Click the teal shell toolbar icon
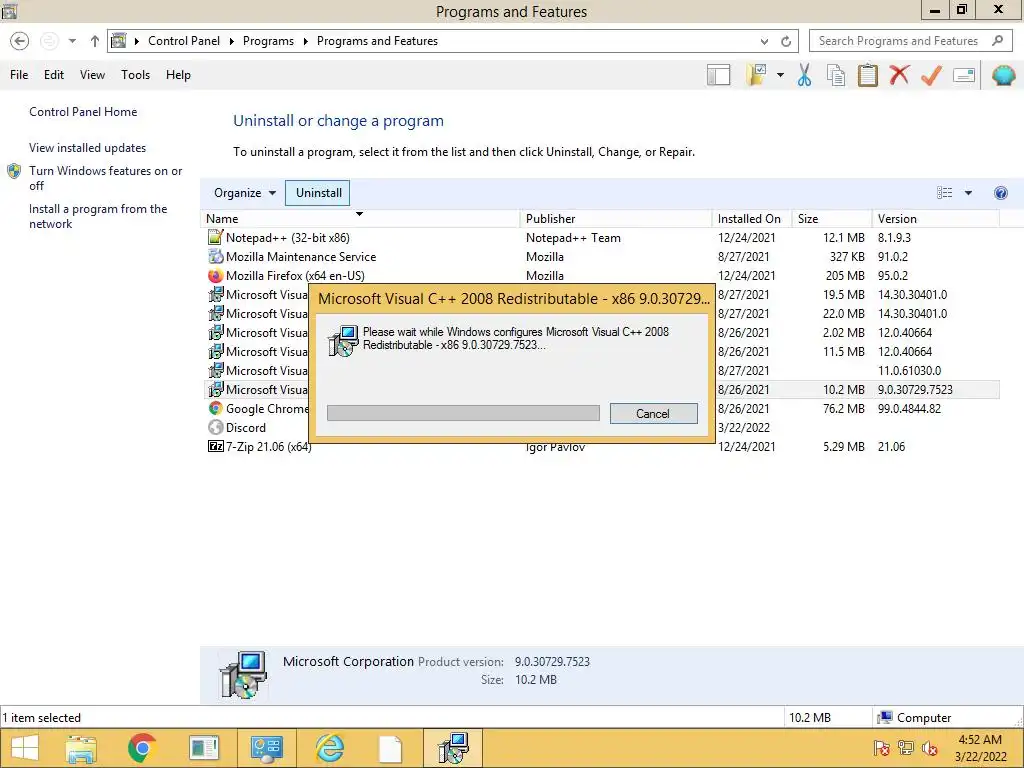 point(1003,75)
